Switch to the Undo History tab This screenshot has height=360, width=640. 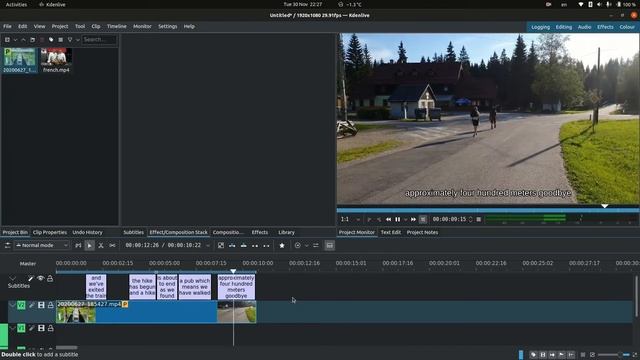pos(87,232)
